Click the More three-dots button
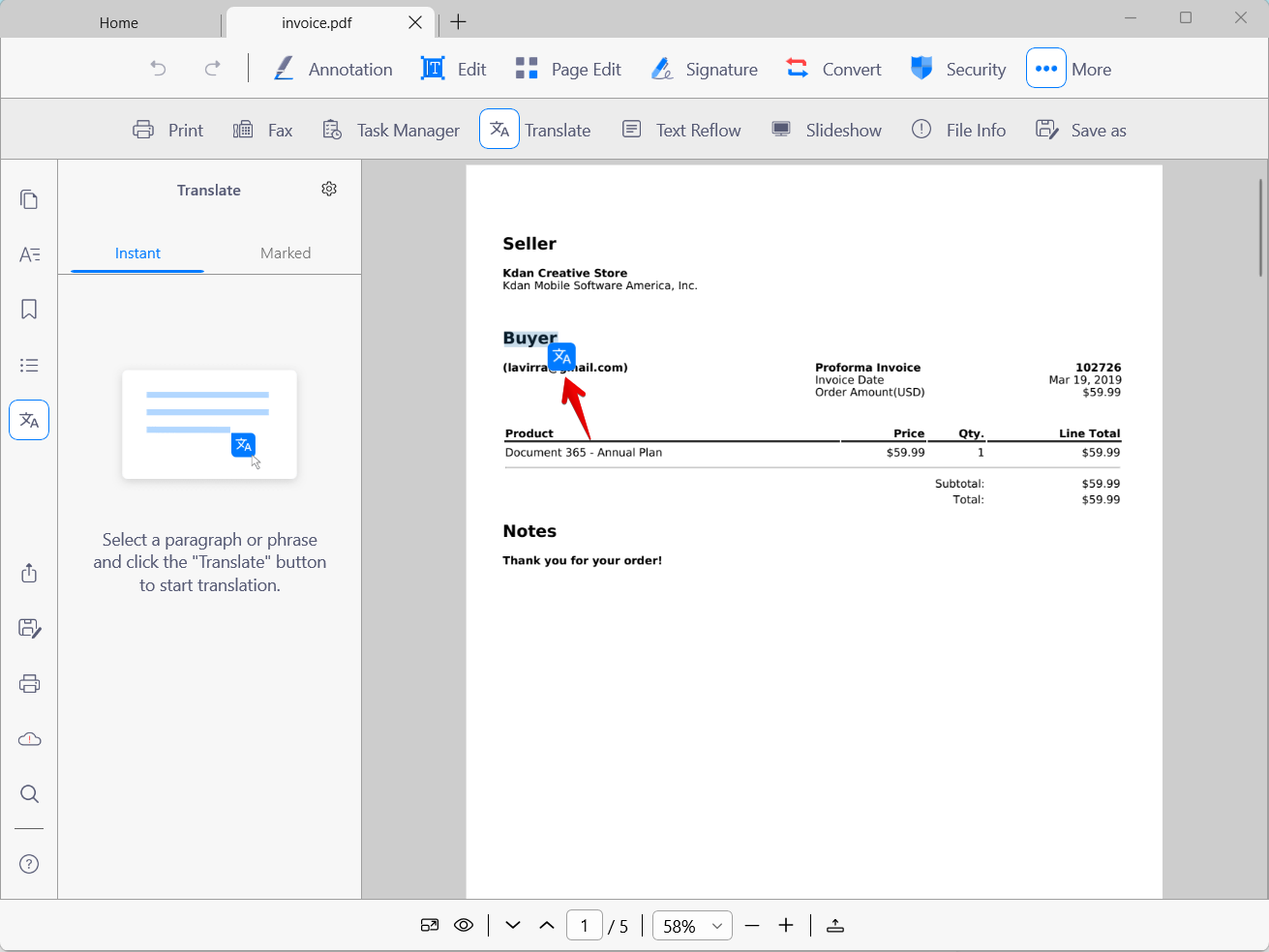This screenshot has width=1269, height=952. 1046,69
